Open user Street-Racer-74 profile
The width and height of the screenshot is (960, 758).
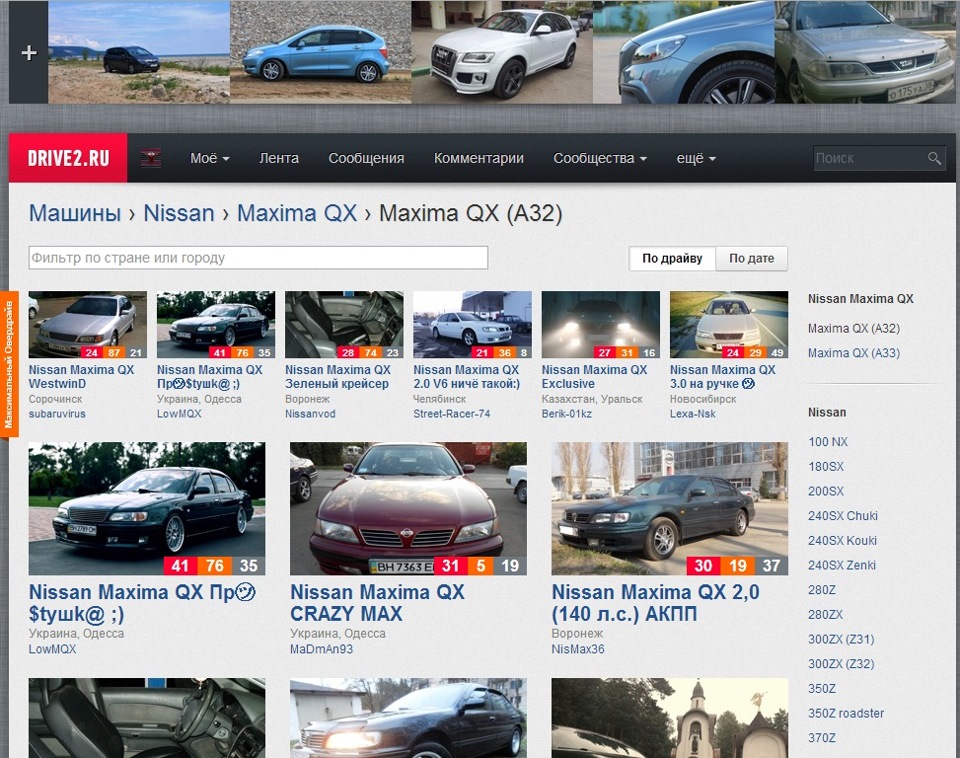click(x=452, y=414)
